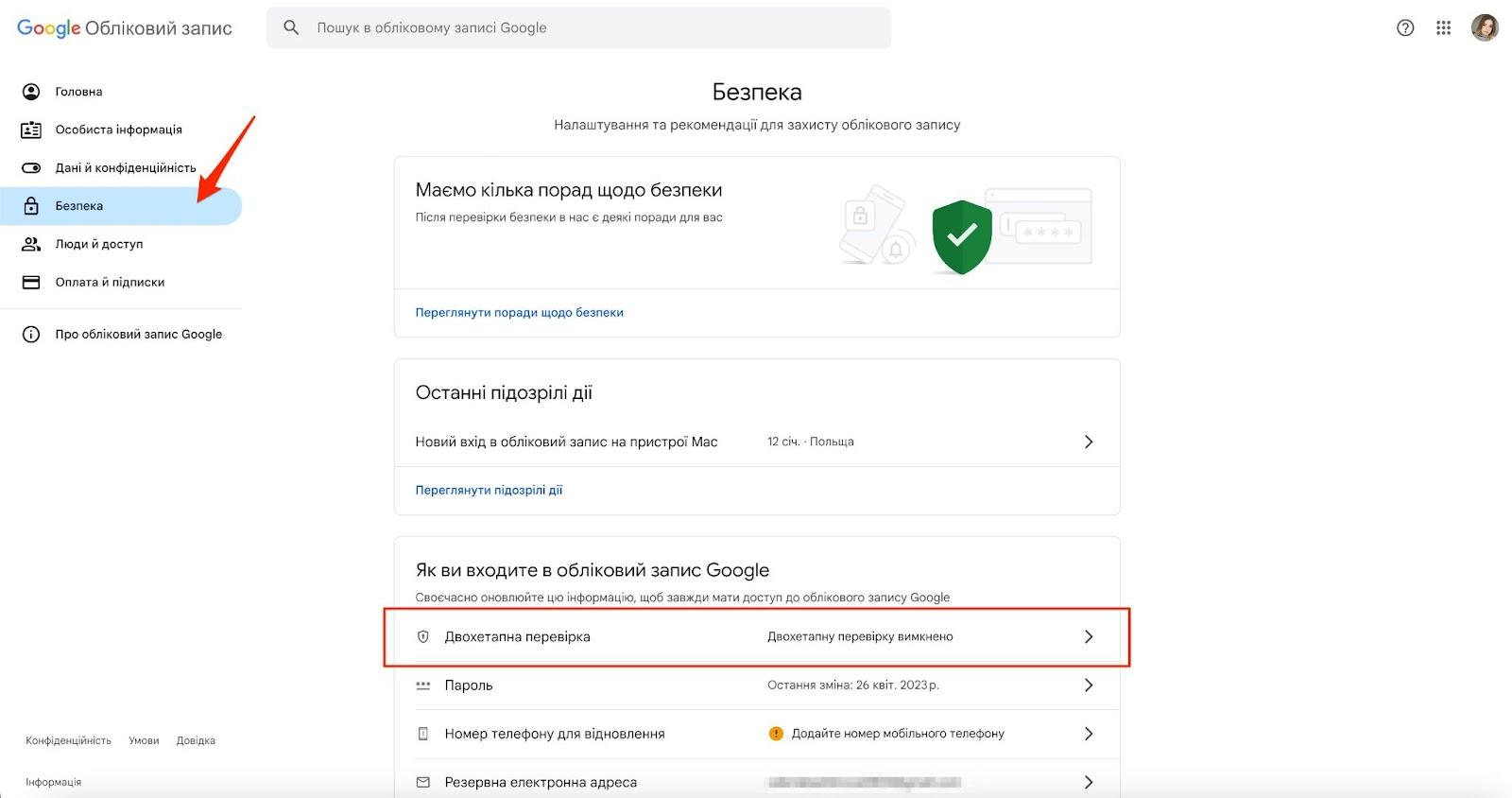Click the Дані й конфіденційність toggle icon

pyautogui.click(x=31, y=167)
